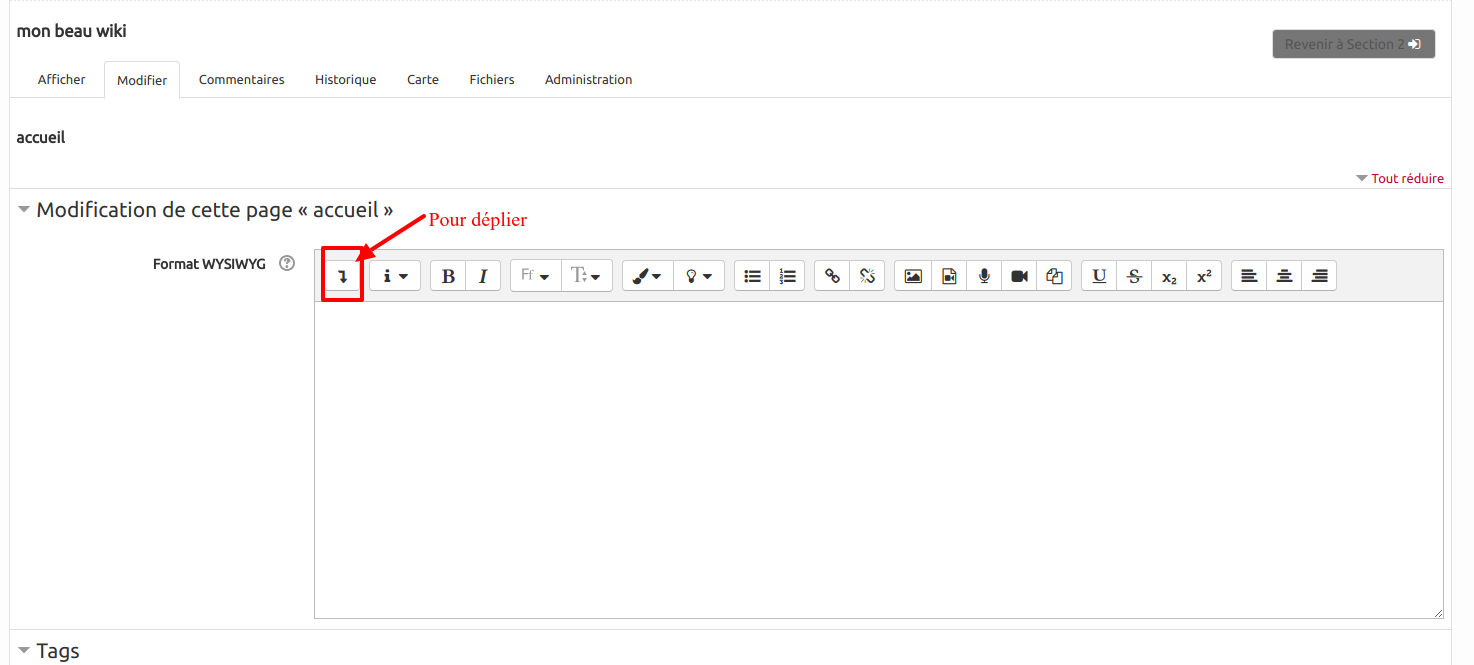Insert a numbered list
Viewport: 1474px width, 665px height.
pyautogui.click(x=787, y=276)
